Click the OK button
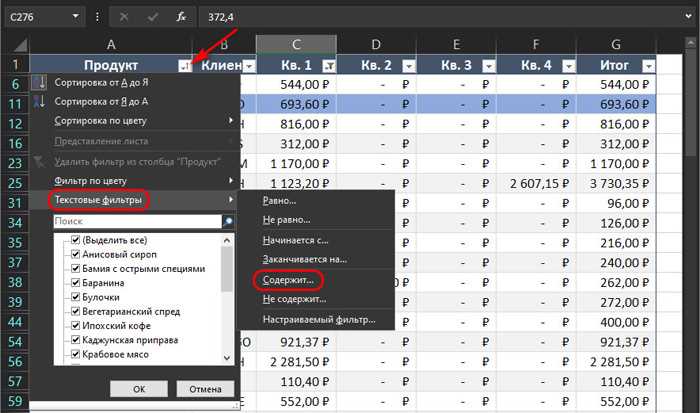Viewport: 700px width, 413px height. pos(139,389)
